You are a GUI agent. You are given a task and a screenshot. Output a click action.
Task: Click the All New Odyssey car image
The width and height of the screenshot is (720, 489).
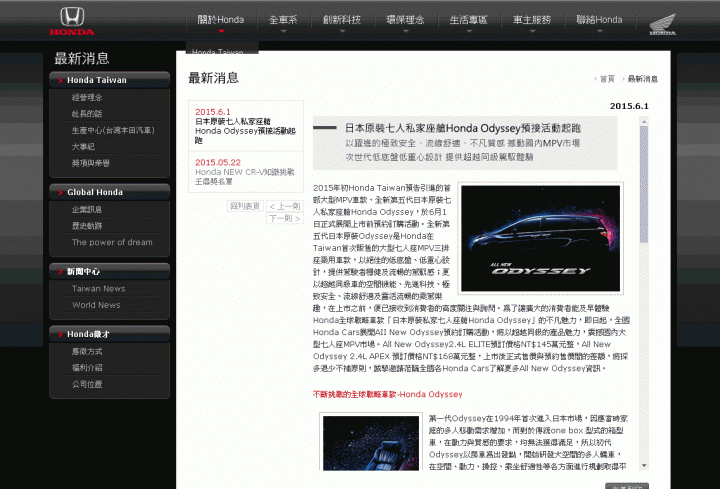[540, 238]
